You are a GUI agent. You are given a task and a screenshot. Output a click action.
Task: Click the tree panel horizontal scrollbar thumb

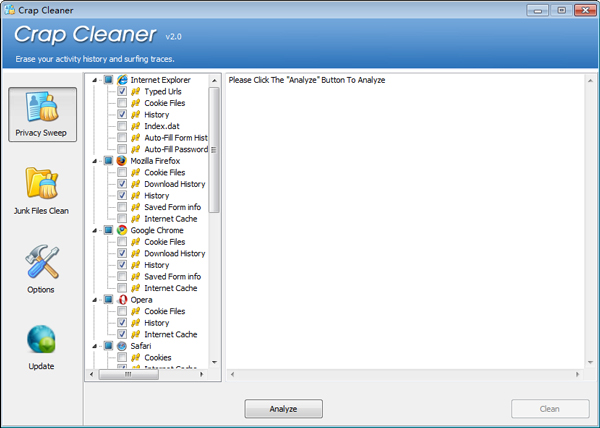tap(128, 374)
